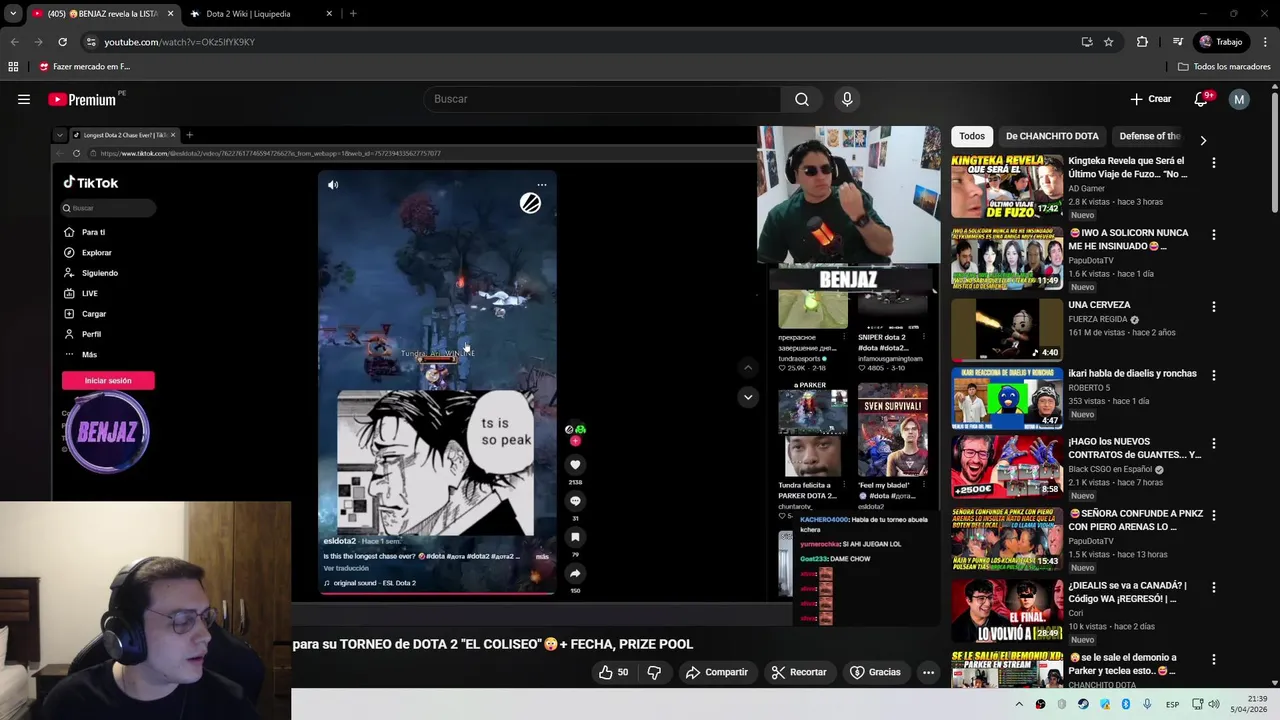Viewport: 1280px width, 720px height.
Task: Like the video with thumbs up
Action: point(614,672)
